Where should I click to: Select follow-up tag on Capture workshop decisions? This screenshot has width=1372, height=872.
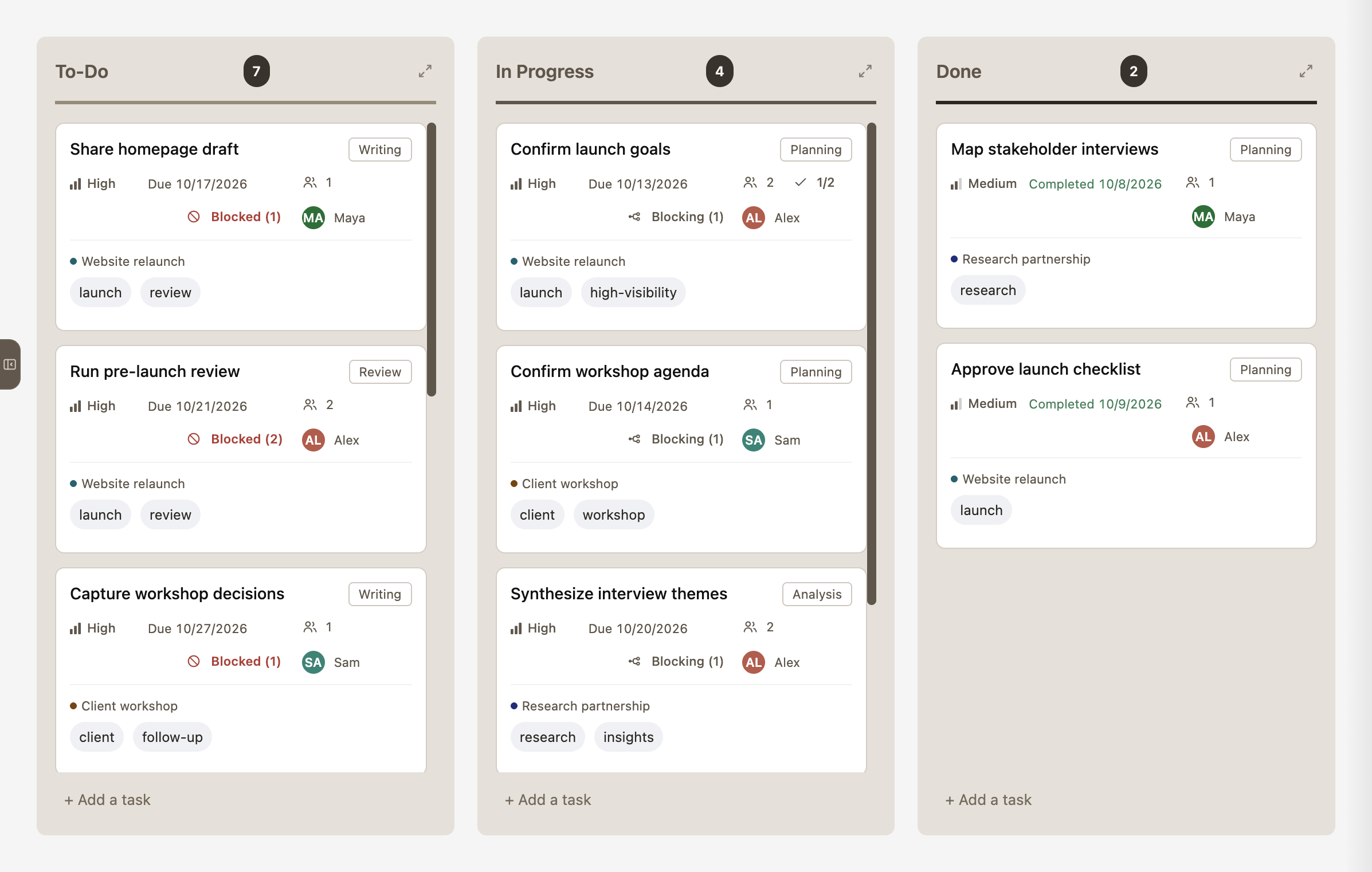pos(172,737)
